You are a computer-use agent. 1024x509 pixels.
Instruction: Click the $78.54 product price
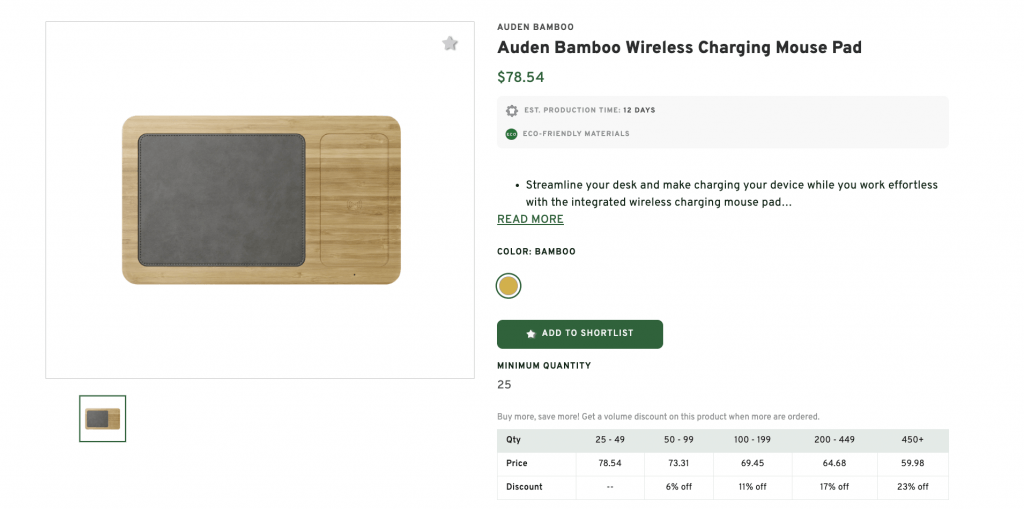click(x=520, y=77)
